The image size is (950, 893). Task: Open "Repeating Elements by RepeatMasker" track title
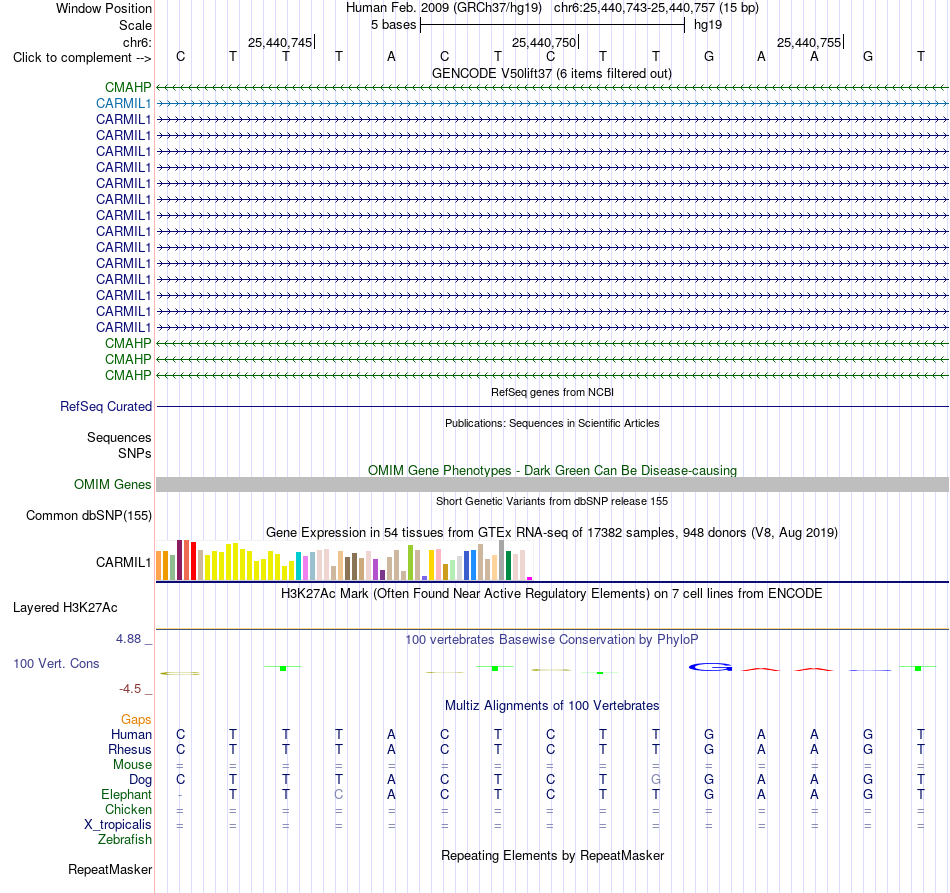point(552,855)
